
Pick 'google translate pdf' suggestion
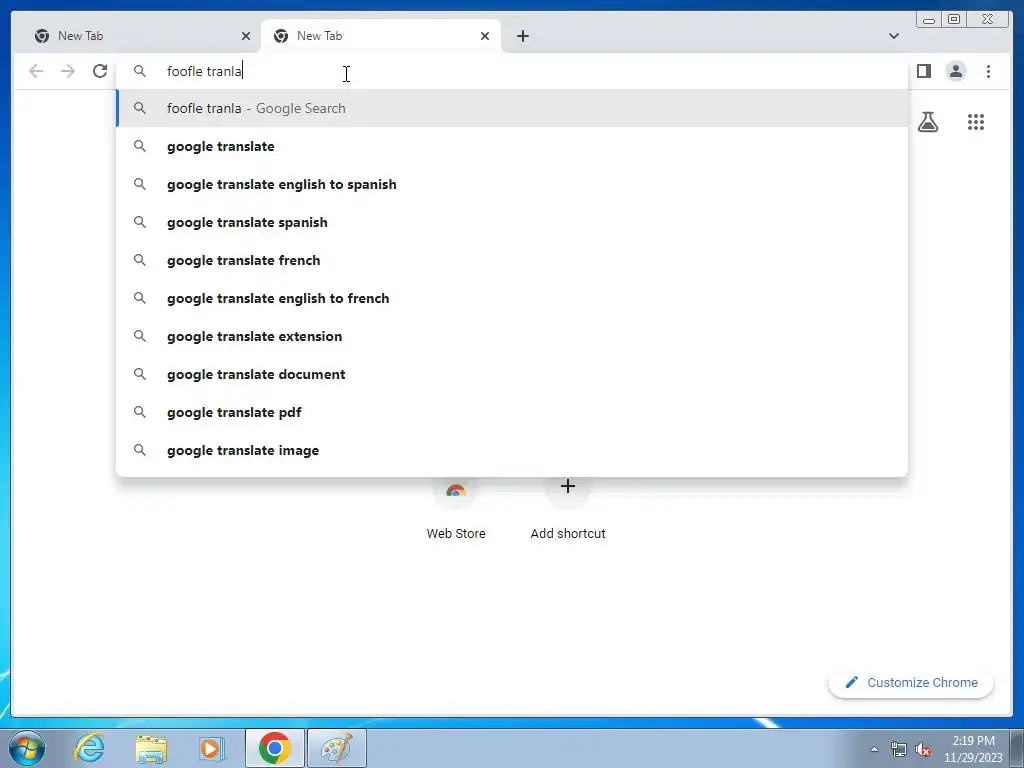[512, 412]
